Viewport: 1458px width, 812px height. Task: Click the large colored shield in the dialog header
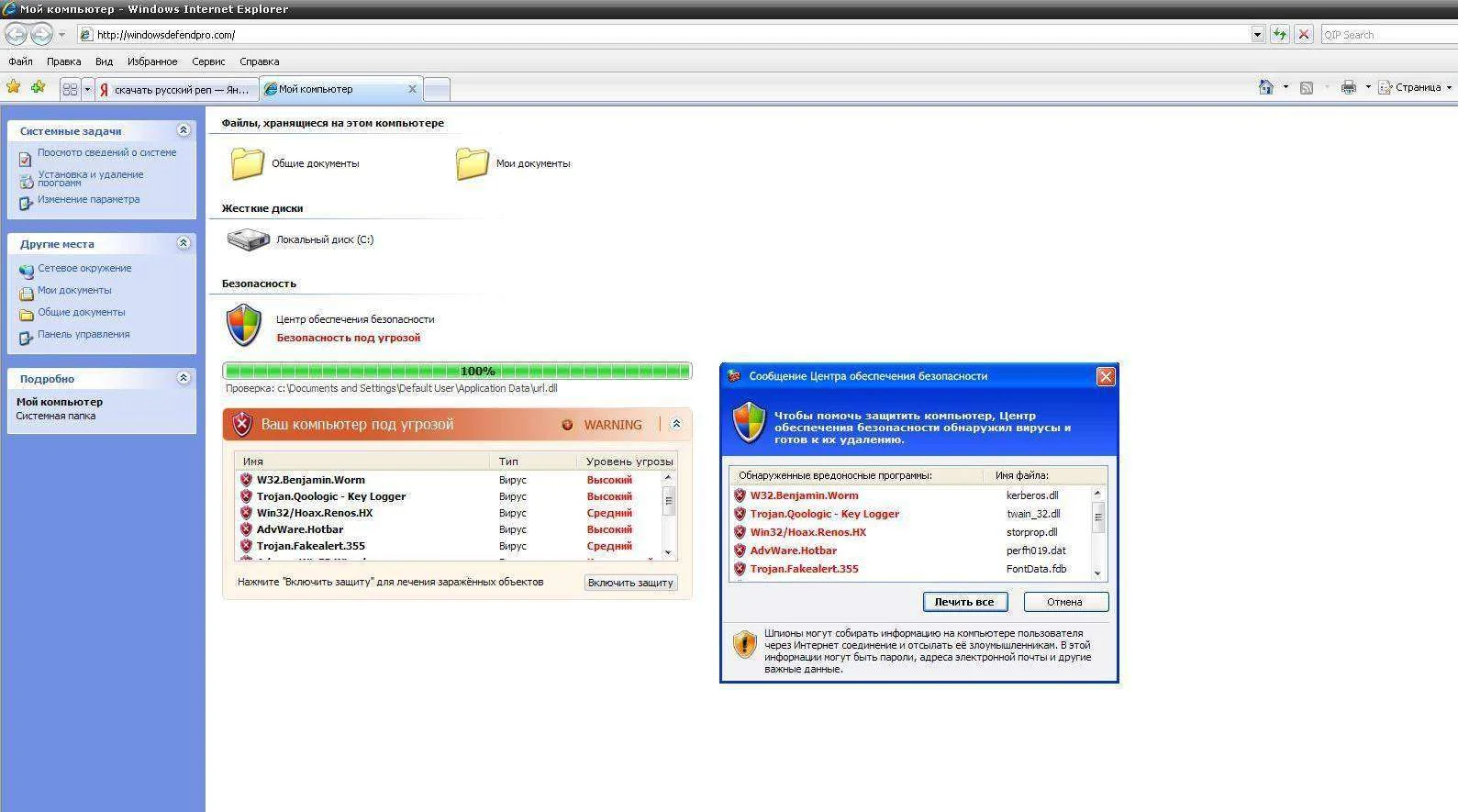pyautogui.click(x=750, y=422)
